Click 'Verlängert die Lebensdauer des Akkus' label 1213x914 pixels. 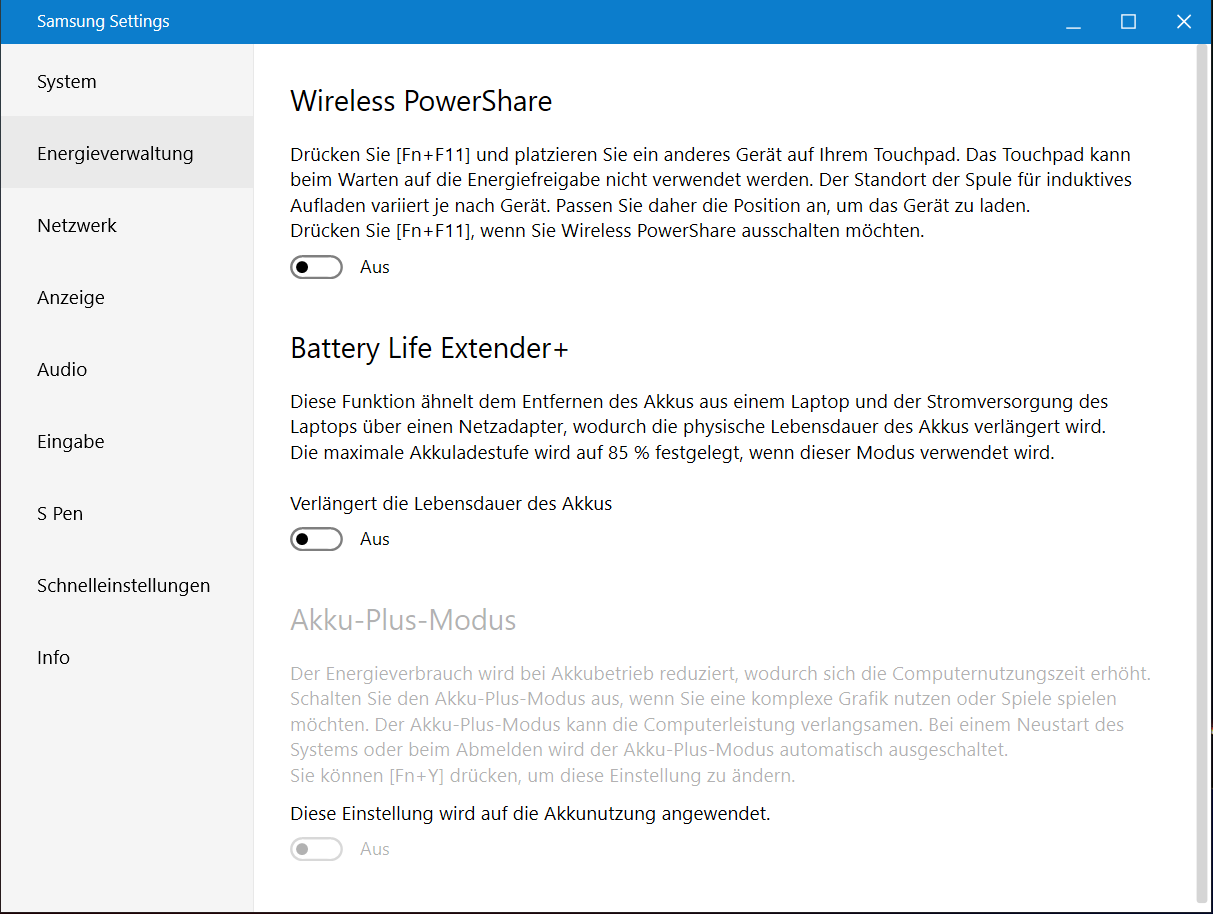[451, 504]
